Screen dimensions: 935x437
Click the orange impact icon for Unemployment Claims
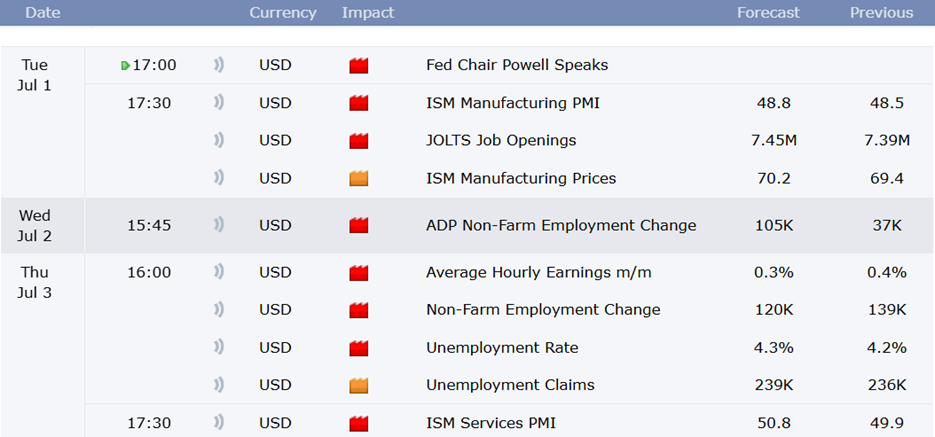click(359, 386)
